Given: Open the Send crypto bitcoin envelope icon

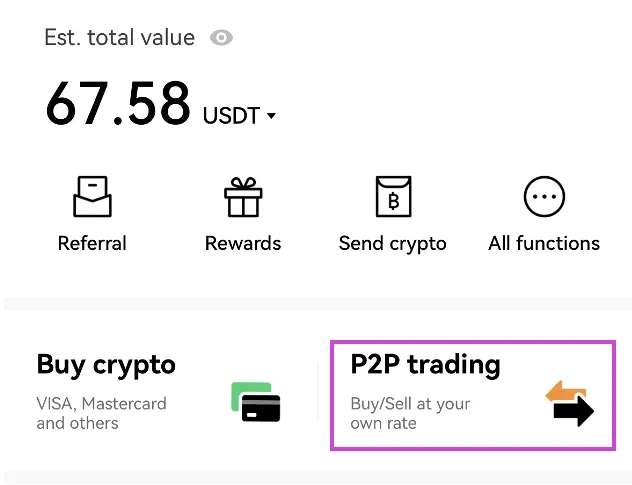Looking at the screenshot, I should pyautogui.click(x=393, y=198).
